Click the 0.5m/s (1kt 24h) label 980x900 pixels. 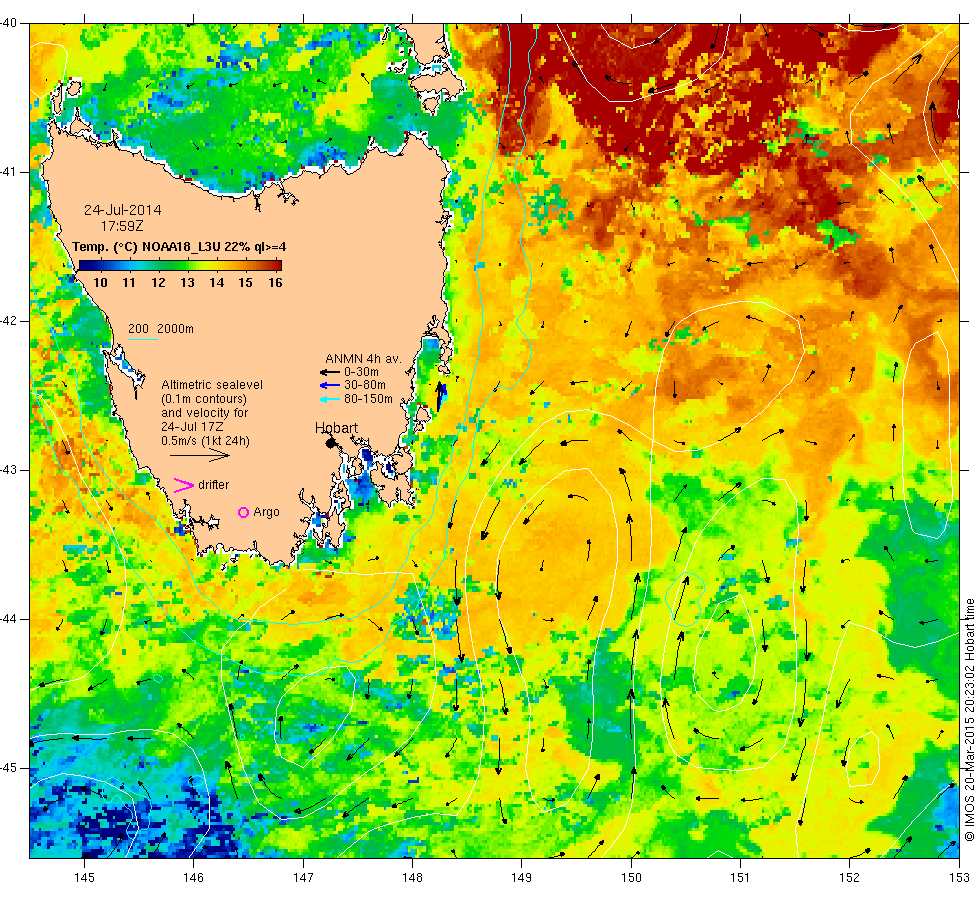click(205, 441)
